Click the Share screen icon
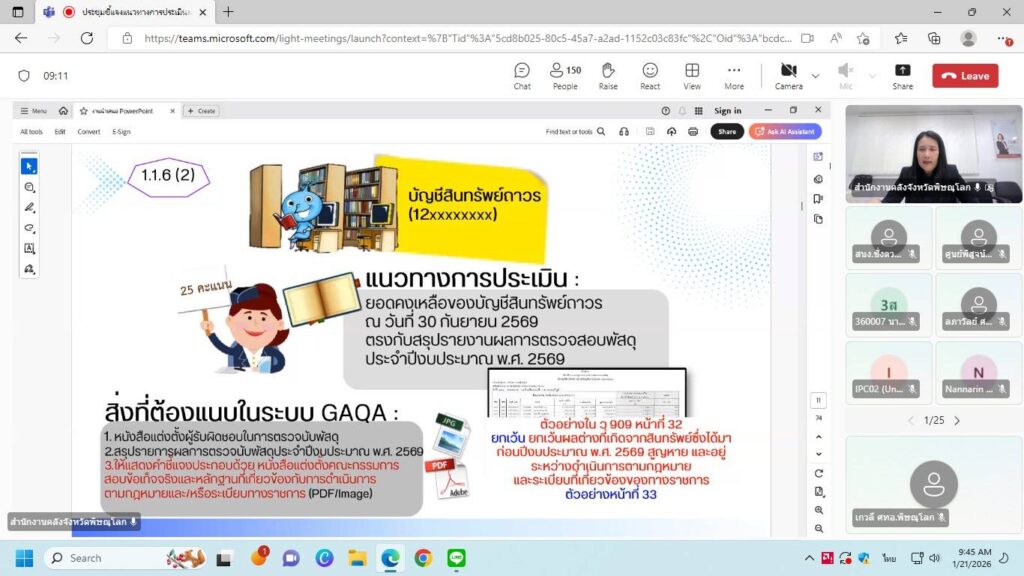Screen dimensions: 1024x576 tap(902, 75)
